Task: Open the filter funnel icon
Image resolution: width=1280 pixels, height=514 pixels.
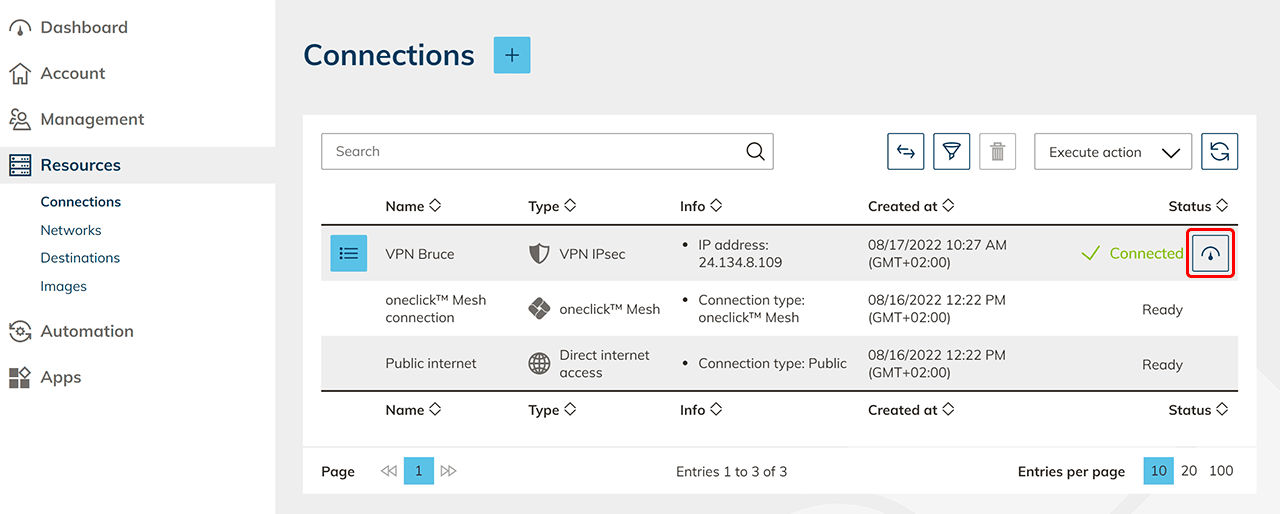Action: click(951, 152)
